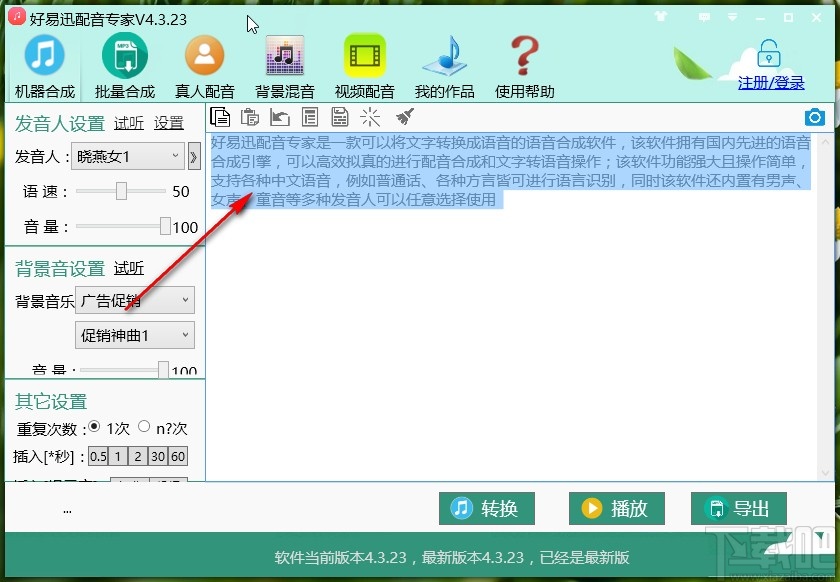Screen dimensions: 840x582
Task: Open the feedback chat bubble icon
Action: tap(704, 18)
